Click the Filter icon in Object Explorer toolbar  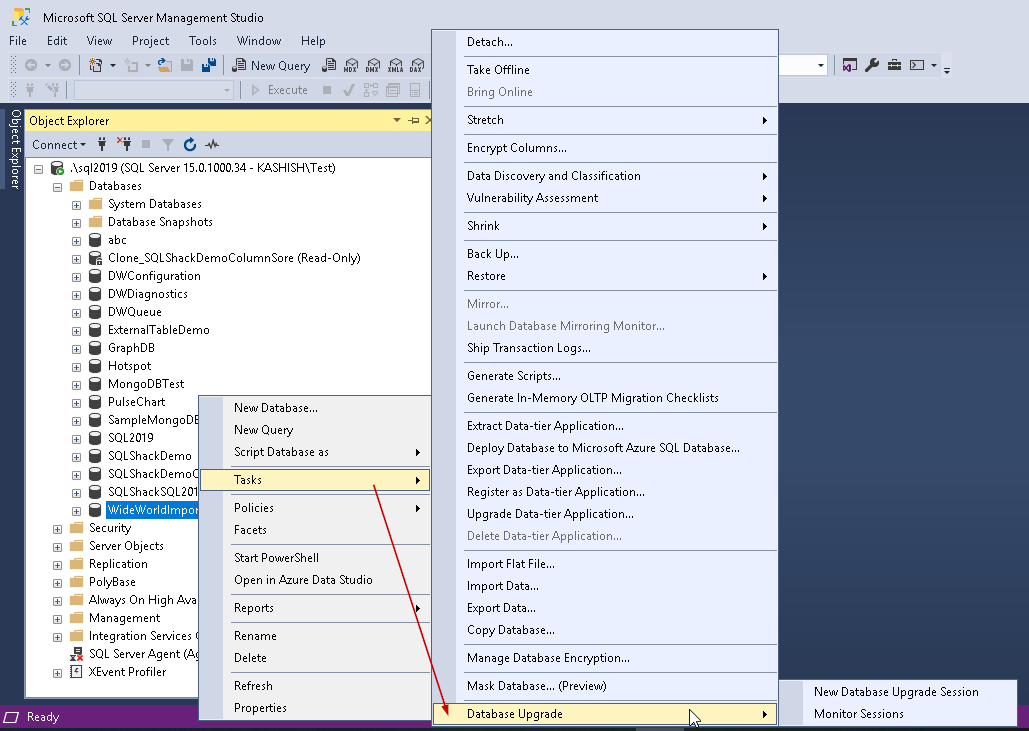[168, 144]
